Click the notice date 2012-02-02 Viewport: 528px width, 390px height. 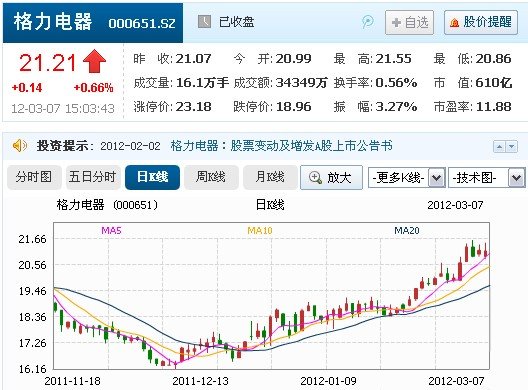[x=130, y=146]
